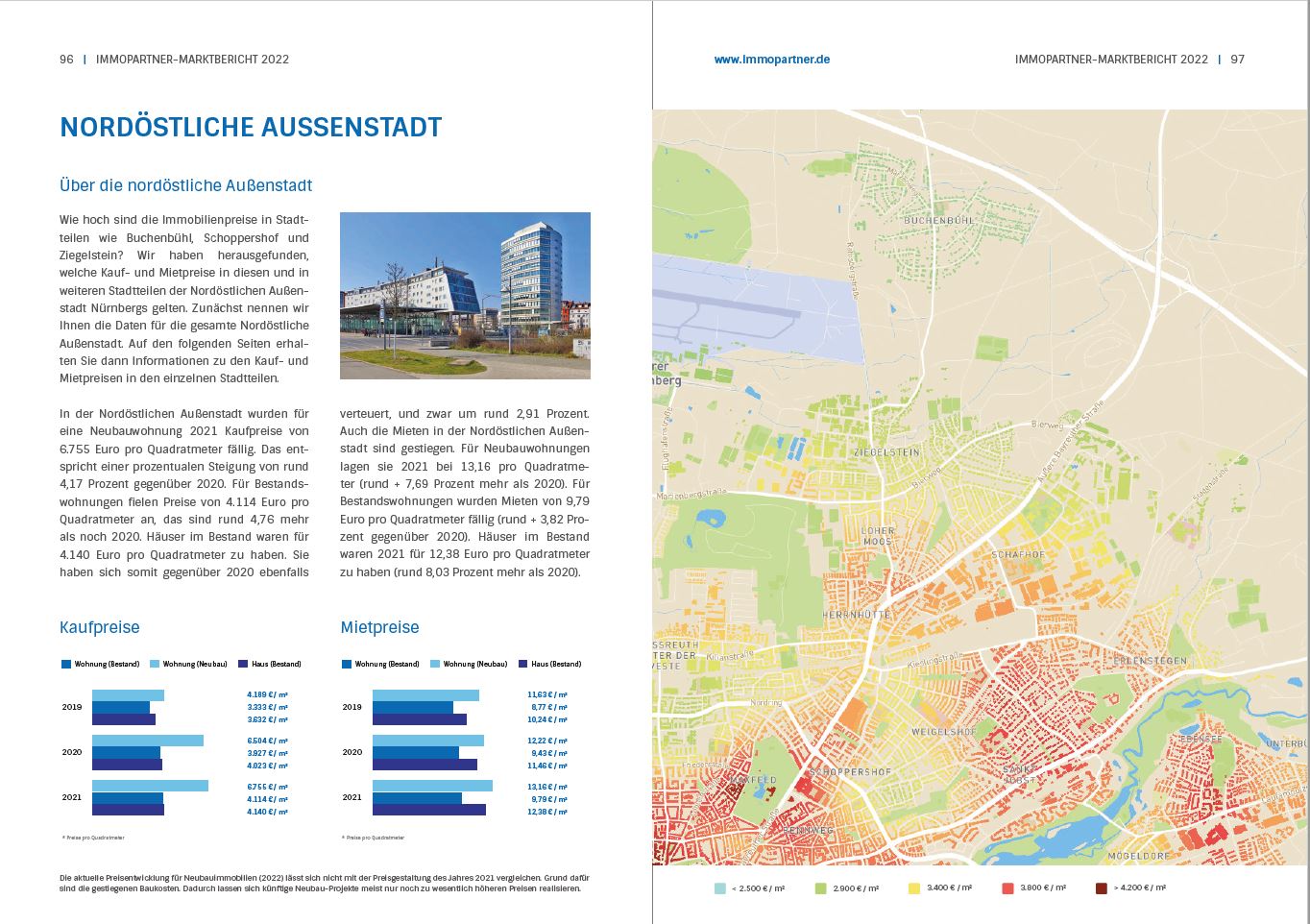
Task: Select the rent value '13,16 € / m²'
Action: (x=547, y=787)
